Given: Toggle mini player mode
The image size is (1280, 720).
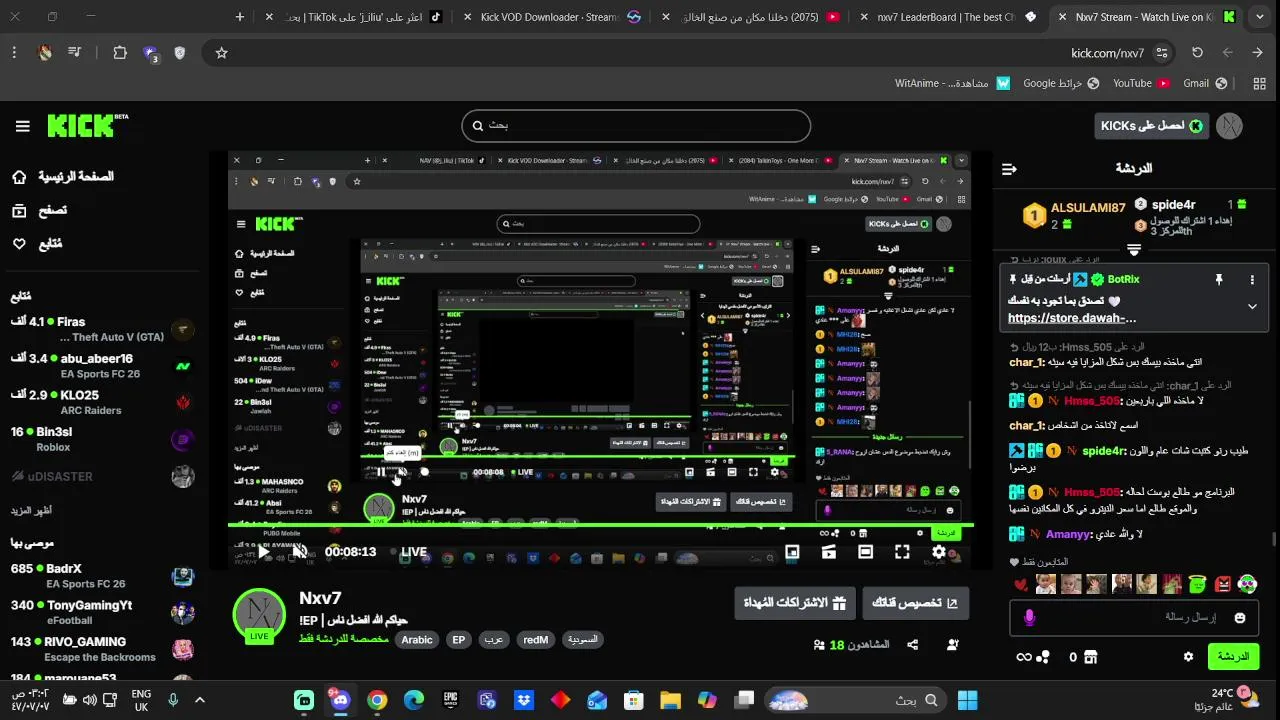Looking at the screenshot, I should coord(793,551).
